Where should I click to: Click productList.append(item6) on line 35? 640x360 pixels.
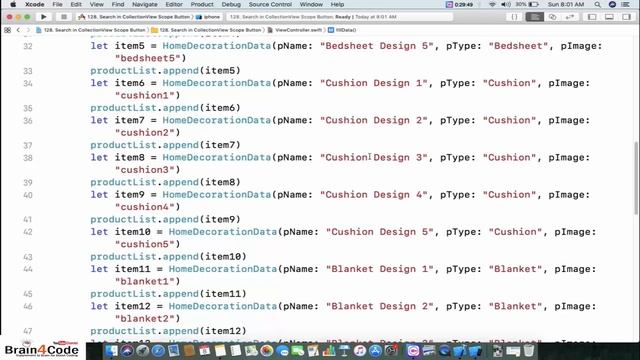[165, 108]
